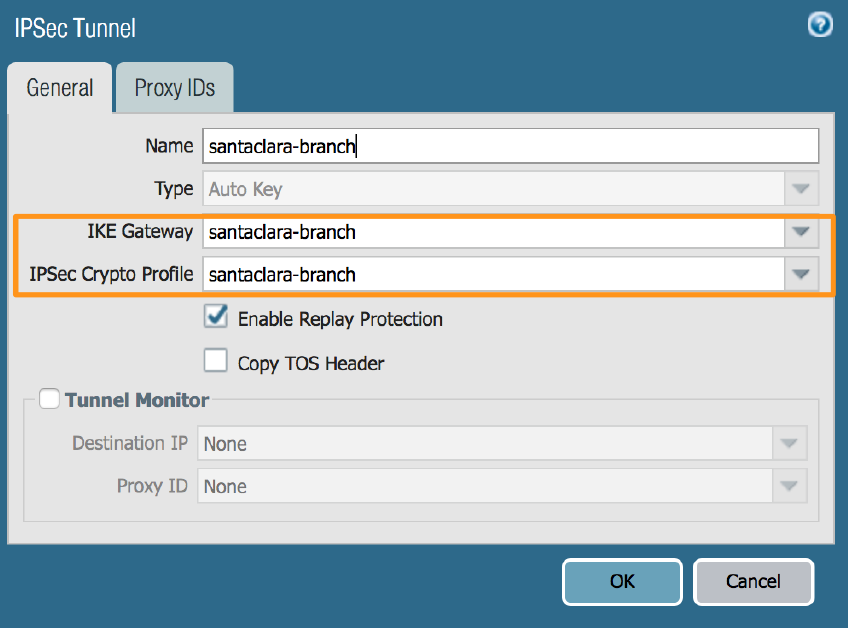848x628 pixels.
Task: Click the Destination IP field showing None
Action: point(485,444)
